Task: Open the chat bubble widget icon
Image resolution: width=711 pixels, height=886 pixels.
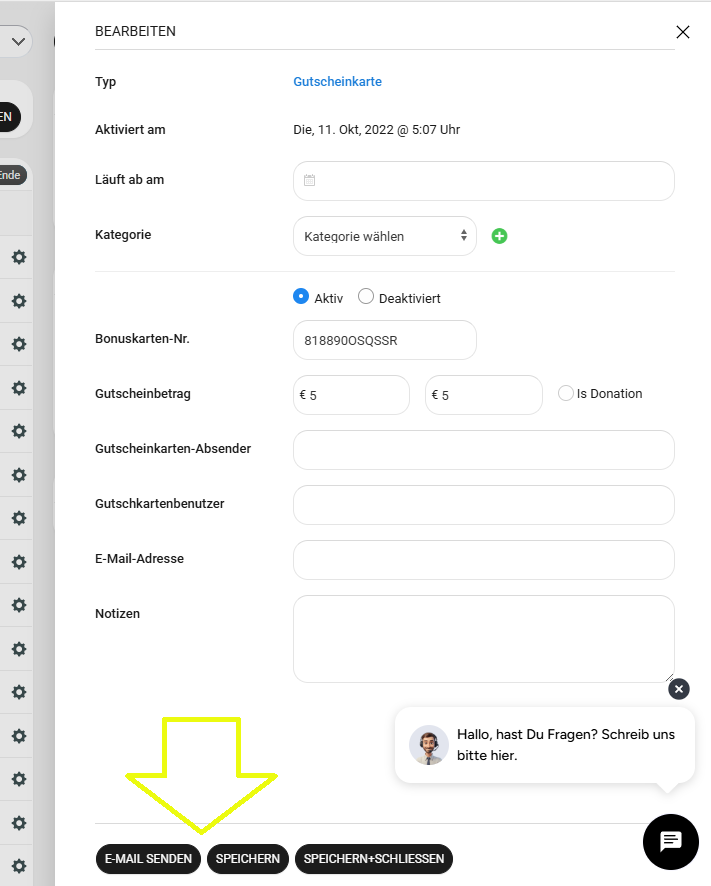Action: 670,842
